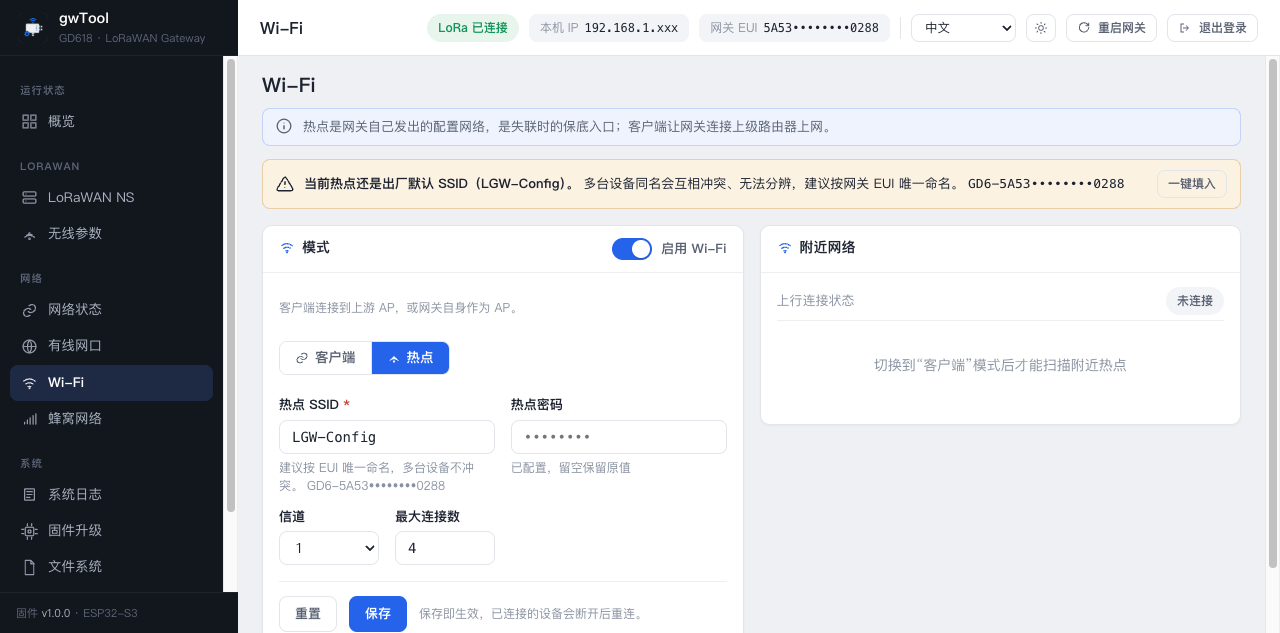Viewport: 1280px width, 633px height.
Task: Click the gwTool gateway logo icon
Action: (34, 28)
